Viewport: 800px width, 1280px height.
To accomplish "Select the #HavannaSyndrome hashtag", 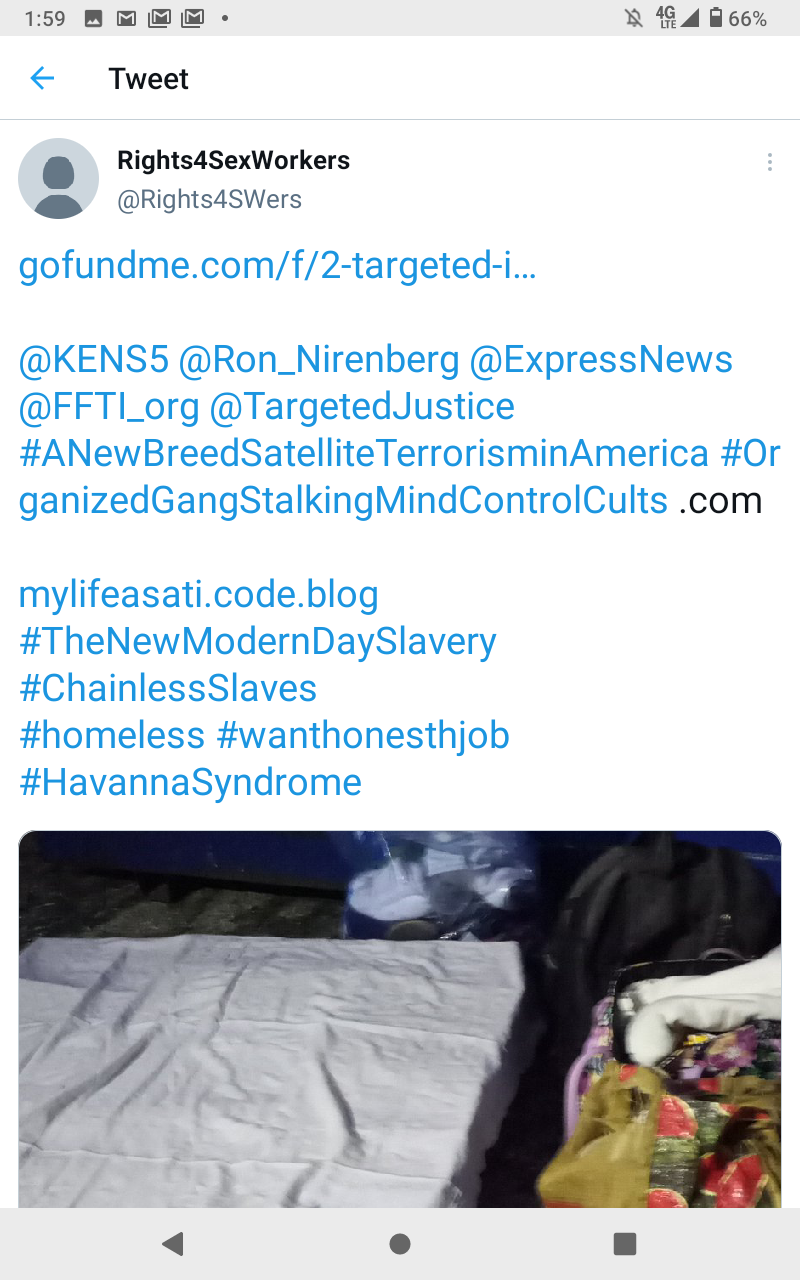I will (190, 782).
